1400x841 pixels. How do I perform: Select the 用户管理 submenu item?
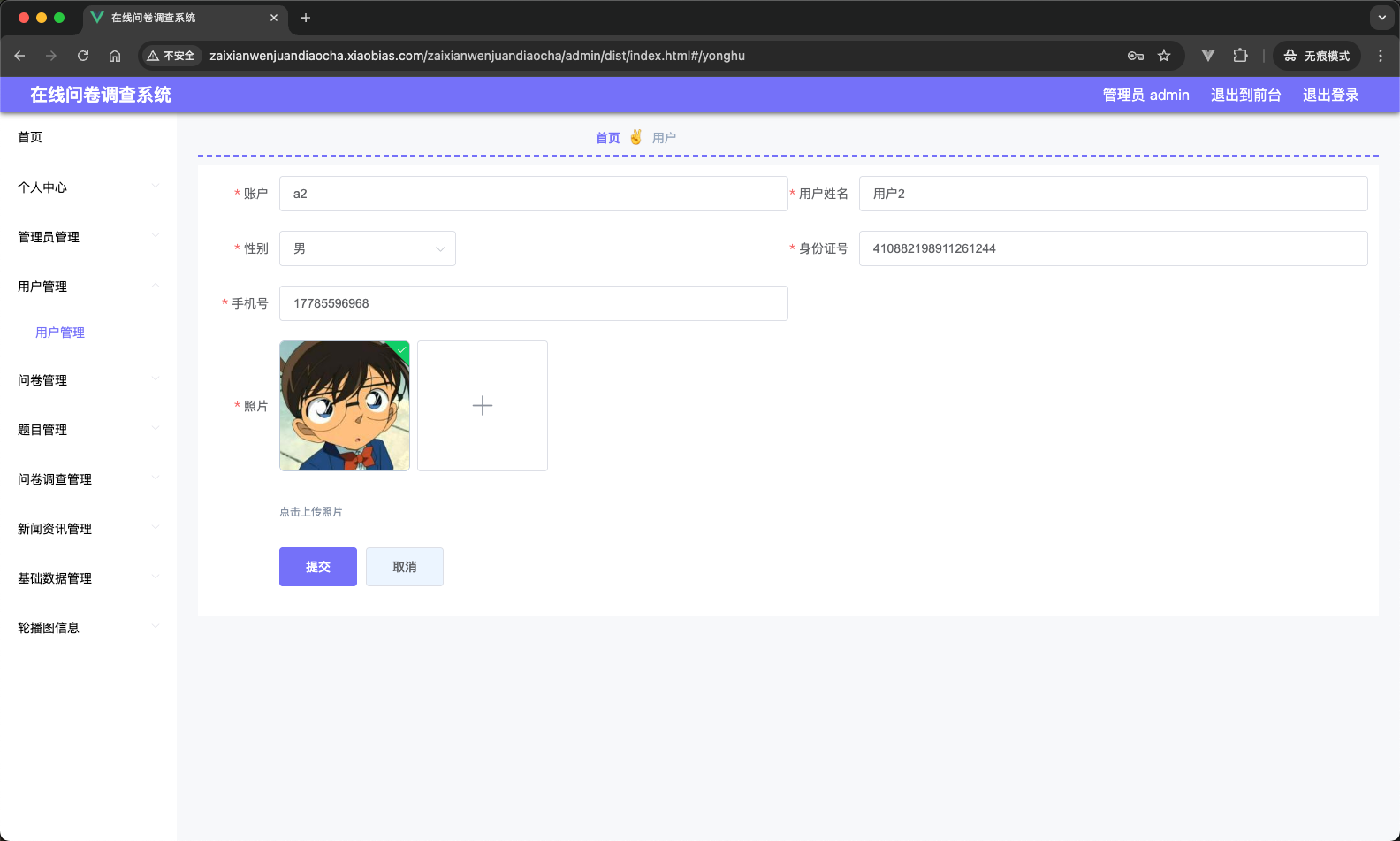[x=88, y=333]
